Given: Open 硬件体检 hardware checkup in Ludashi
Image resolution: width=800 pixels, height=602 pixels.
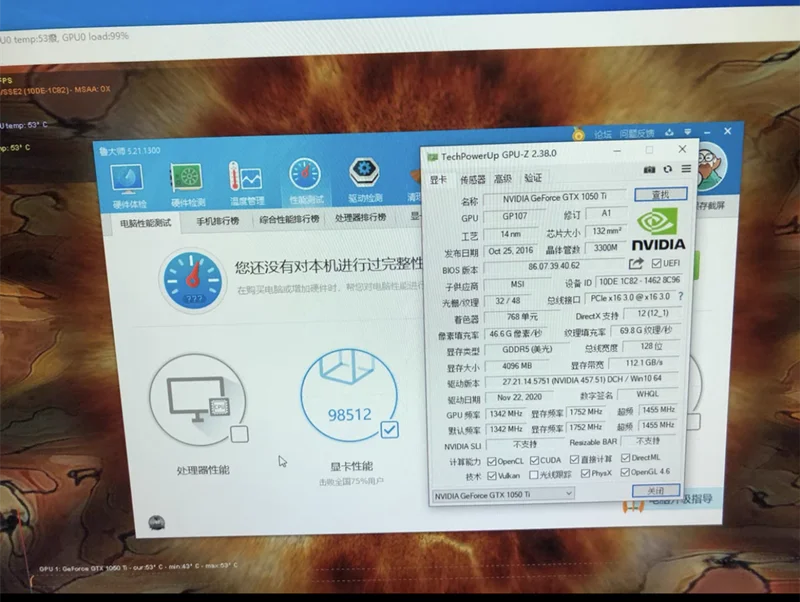Looking at the screenshot, I should tap(127, 186).
